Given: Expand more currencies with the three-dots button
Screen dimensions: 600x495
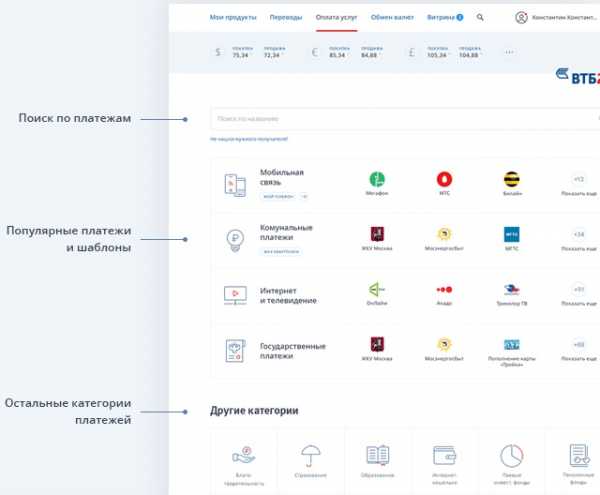Looking at the screenshot, I should point(510,52).
